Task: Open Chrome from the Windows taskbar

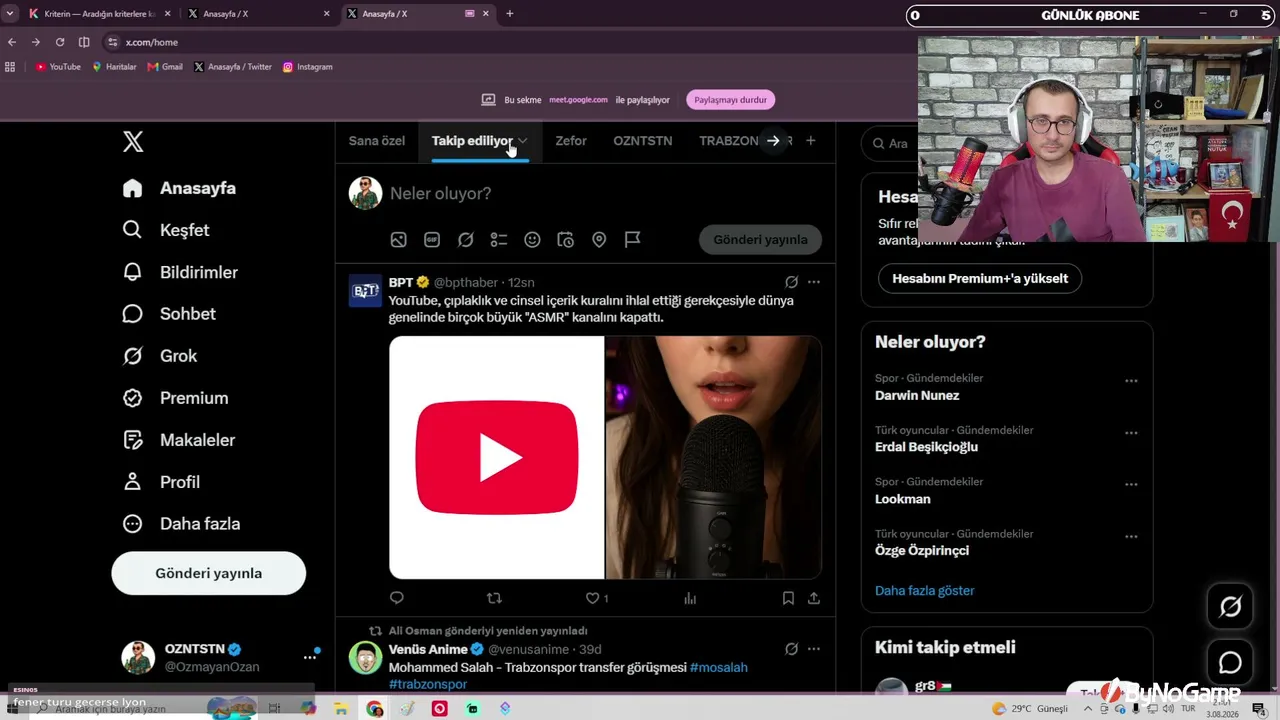Action: (x=374, y=709)
